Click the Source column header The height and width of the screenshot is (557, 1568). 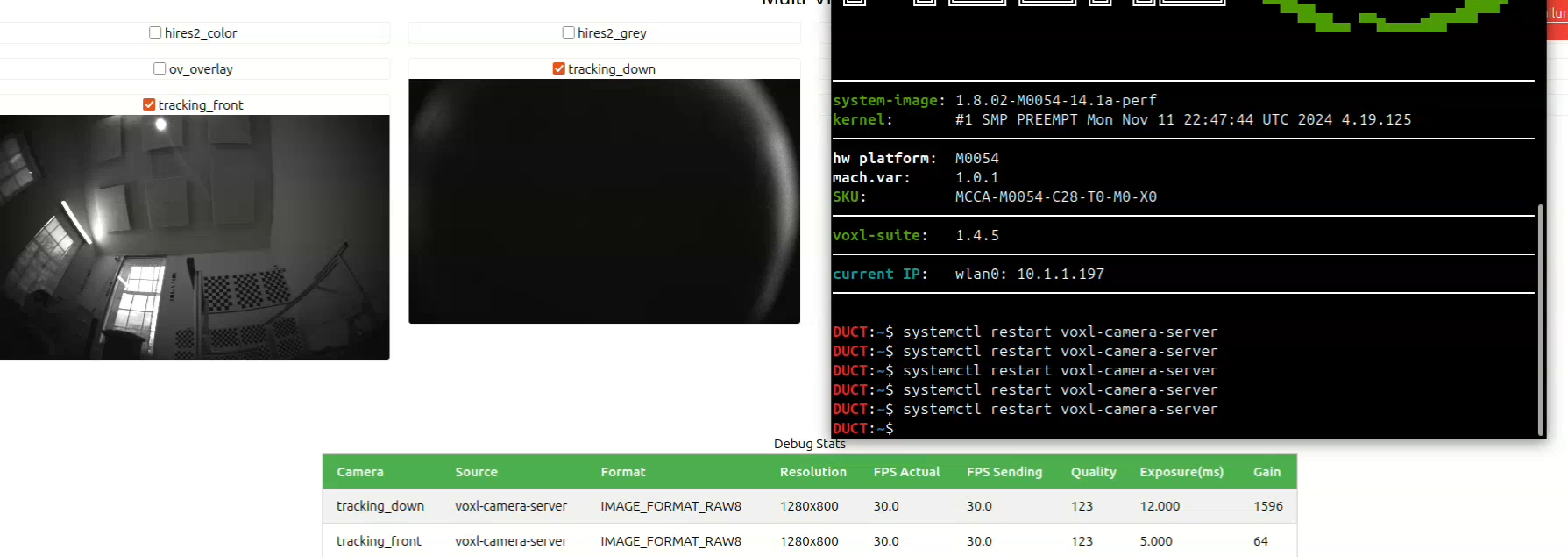(476, 472)
